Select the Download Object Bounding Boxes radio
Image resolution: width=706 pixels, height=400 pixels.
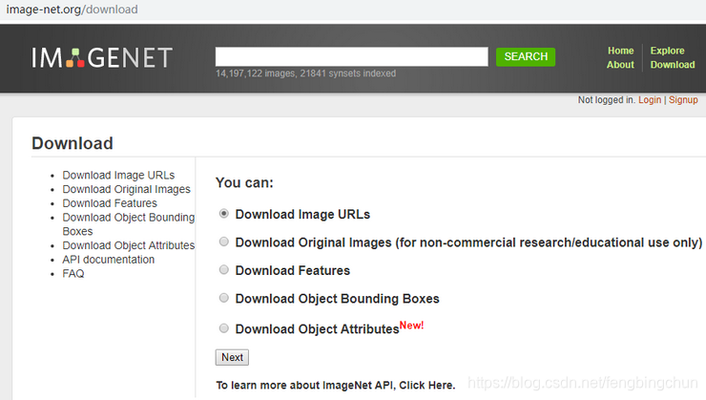224,298
